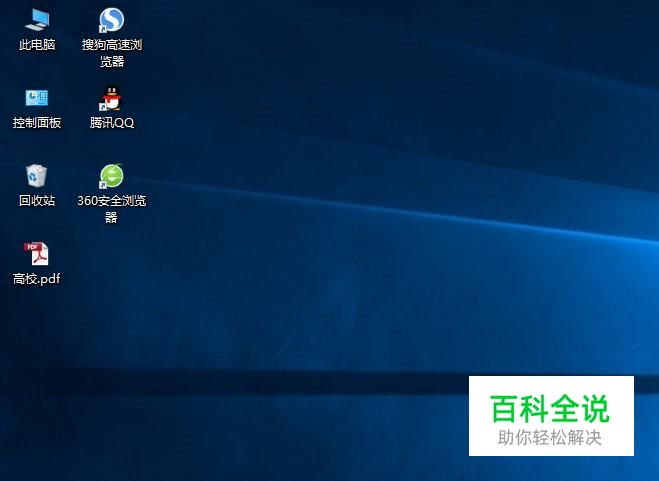Select the 搜狗高速浏览器 shortcut icon

[111, 20]
